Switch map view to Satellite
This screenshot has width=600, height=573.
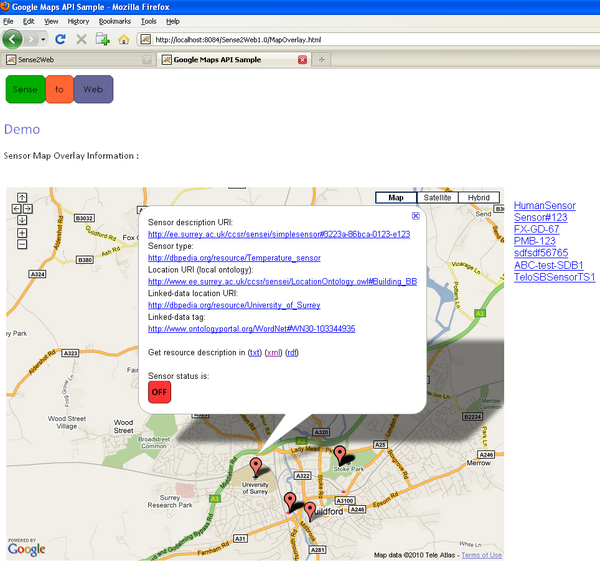[x=437, y=198]
